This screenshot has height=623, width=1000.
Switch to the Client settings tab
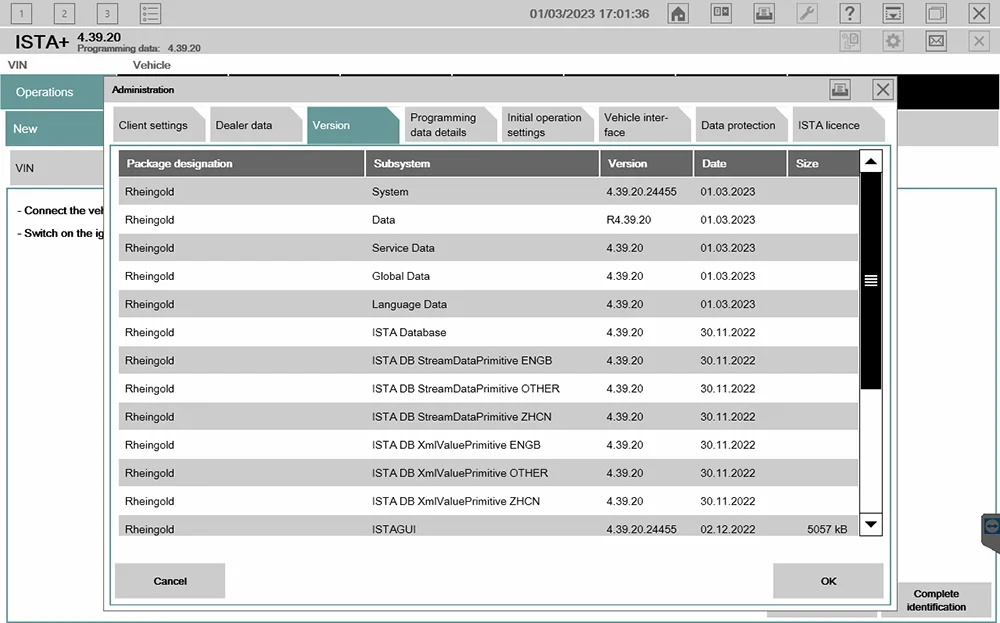[x=153, y=126]
